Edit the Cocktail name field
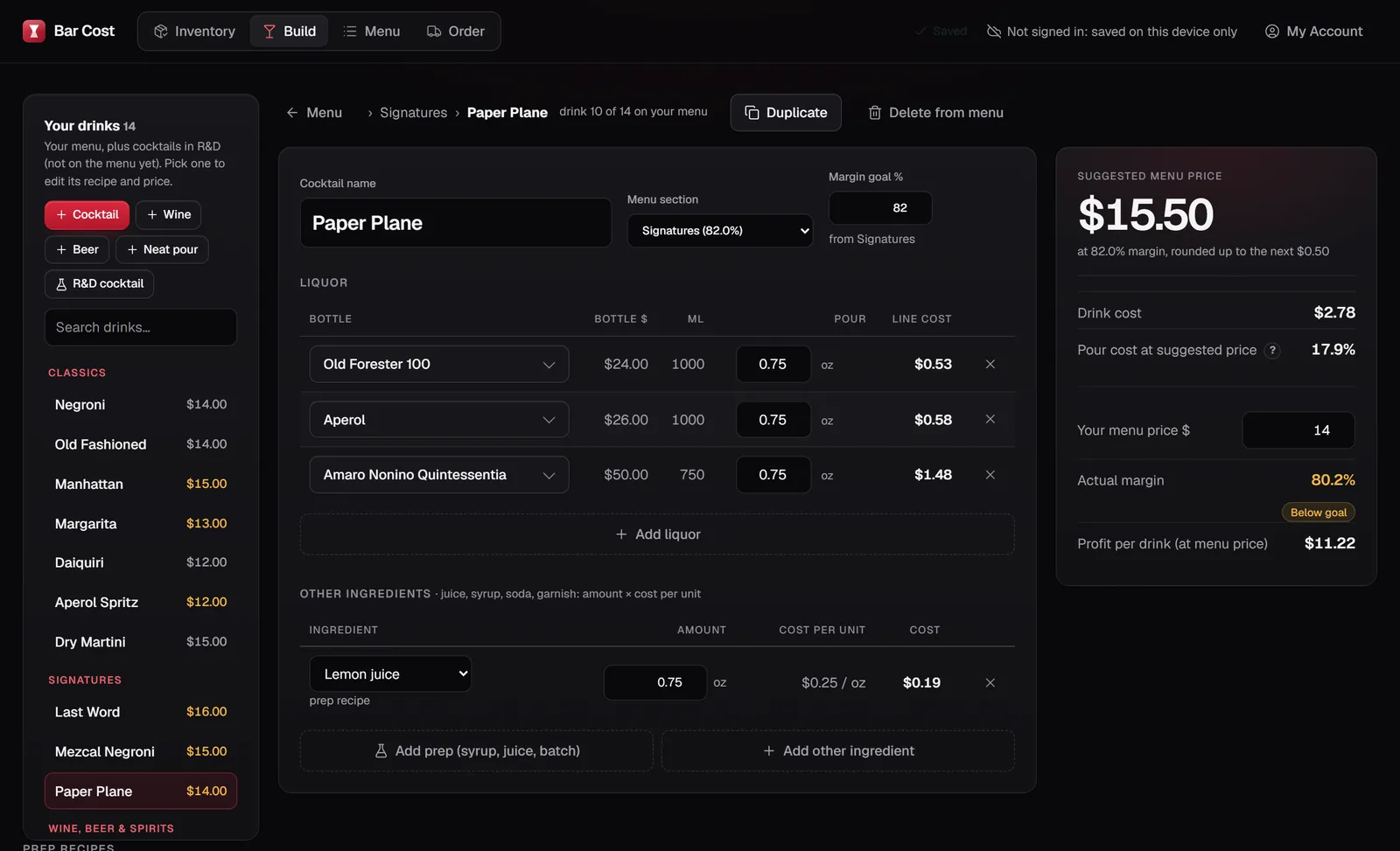The height and width of the screenshot is (851, 1400). click(x=456, y=223)
